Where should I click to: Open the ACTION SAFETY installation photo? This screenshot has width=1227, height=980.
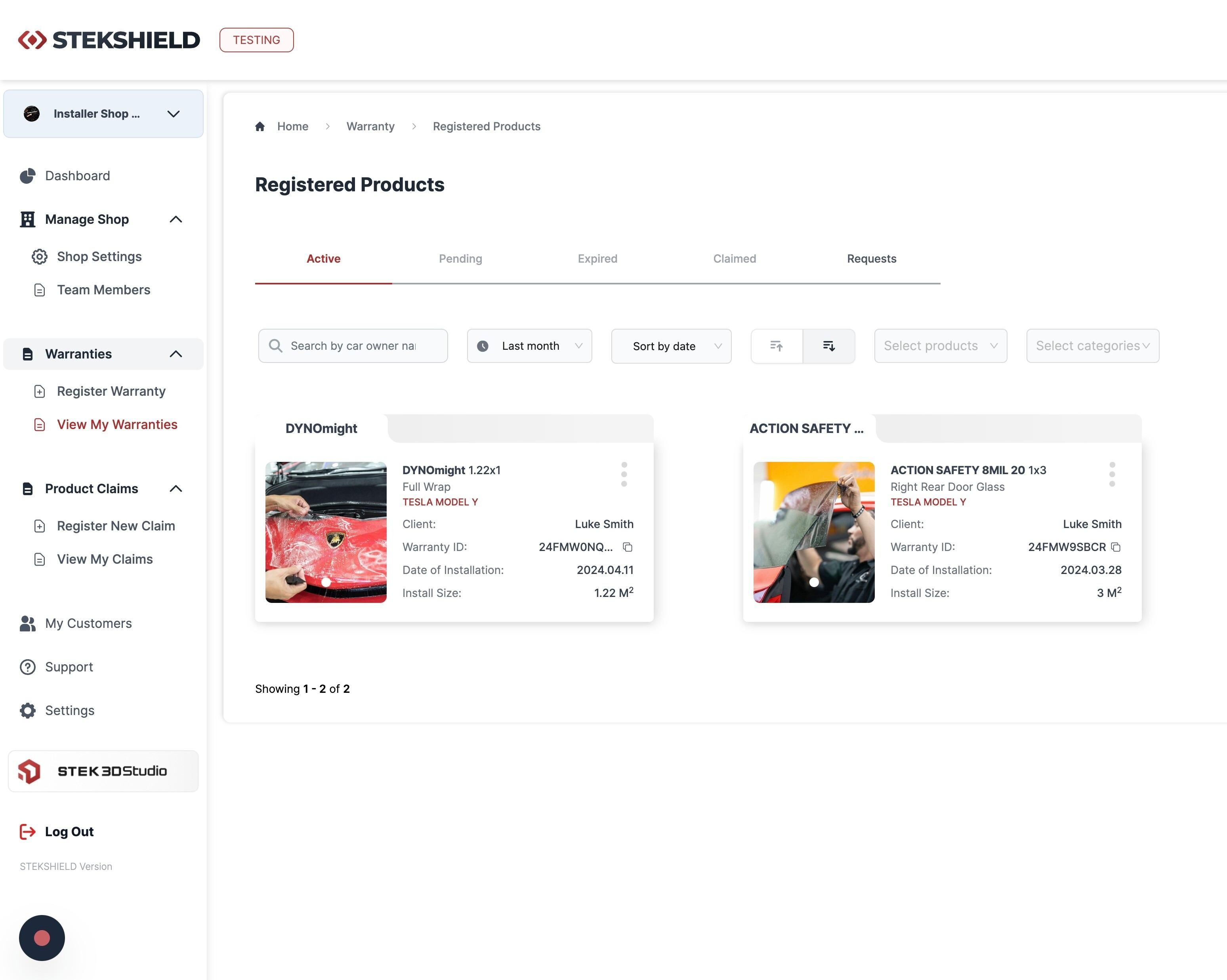click(814, 532)
